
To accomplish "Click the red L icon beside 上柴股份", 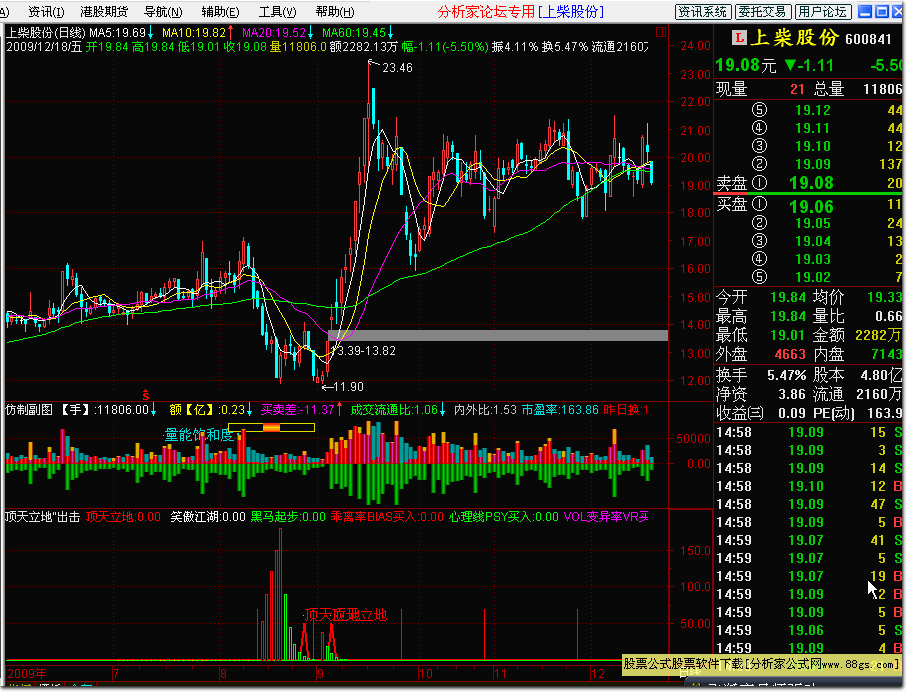I will tap(739, 38).
